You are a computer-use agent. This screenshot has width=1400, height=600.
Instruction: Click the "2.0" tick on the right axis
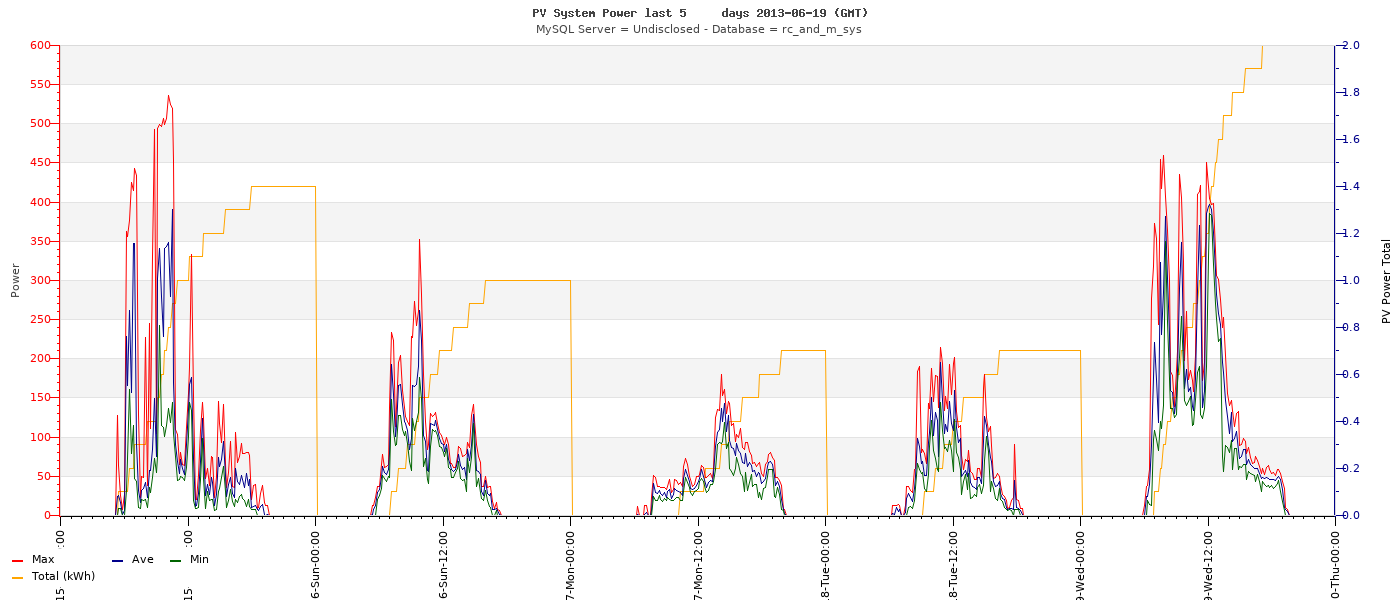coord(1350,45)
